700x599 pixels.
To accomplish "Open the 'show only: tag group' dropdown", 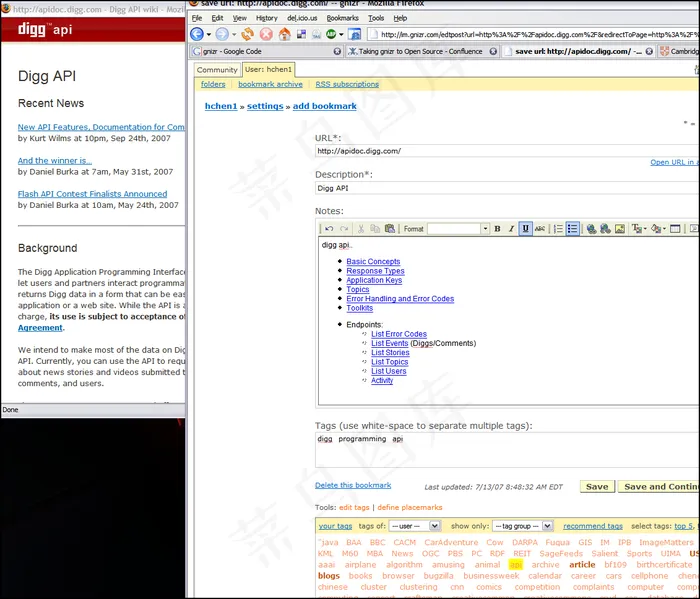I will pyautogui.click(x=523, y=526).
